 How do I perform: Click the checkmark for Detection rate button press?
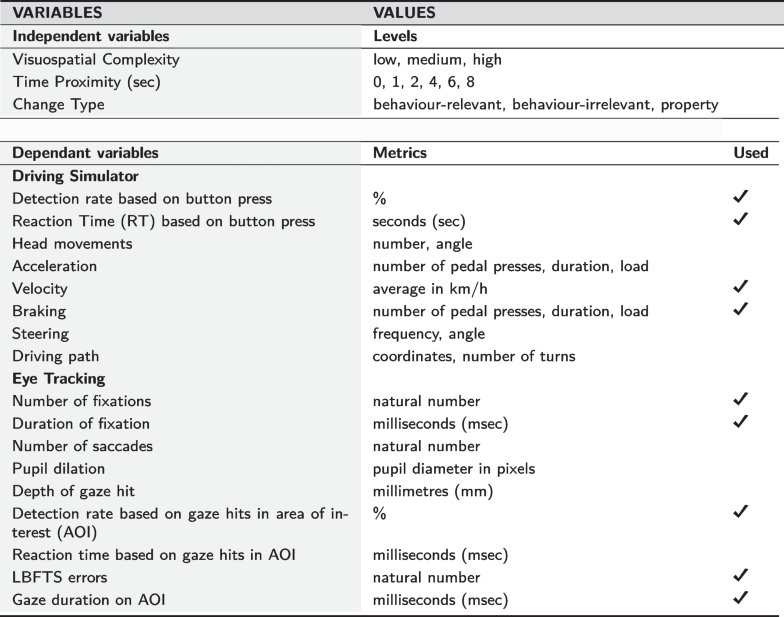tap(741, 199)
